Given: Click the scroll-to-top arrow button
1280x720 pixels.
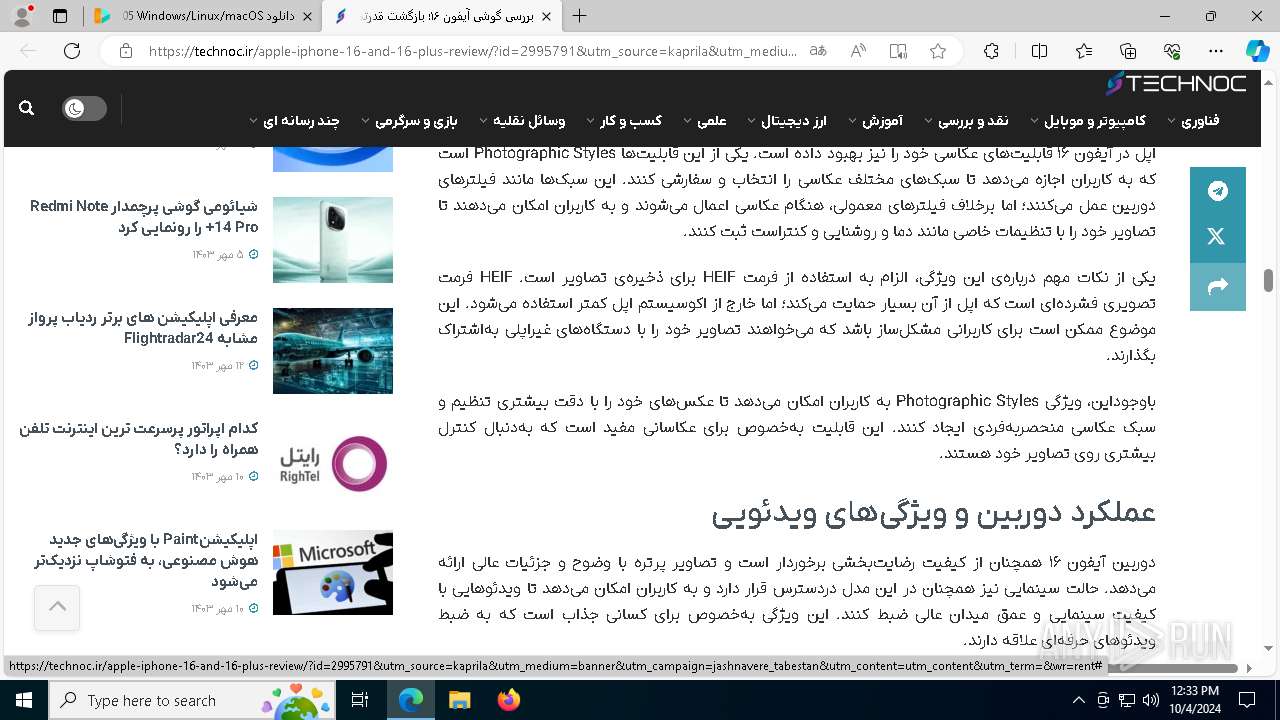Looking at the screenshot, I should pyautogui.click(x=57, y=607).
